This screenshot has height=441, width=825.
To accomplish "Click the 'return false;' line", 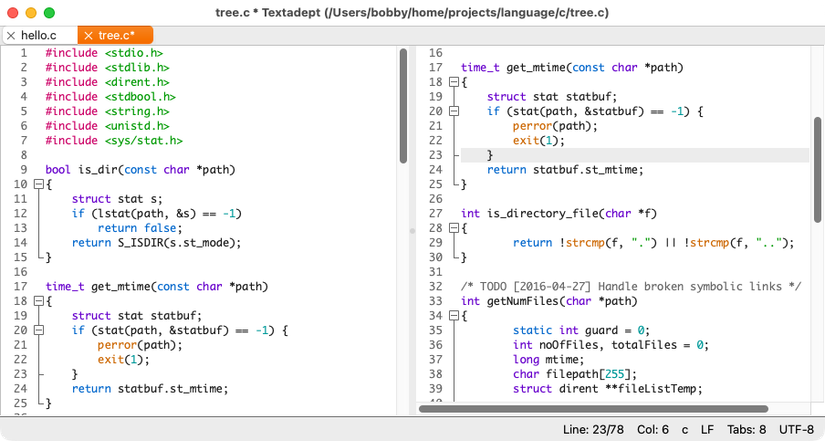I will (x=140, y=228).
